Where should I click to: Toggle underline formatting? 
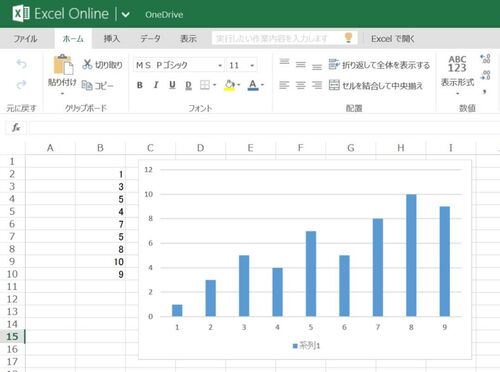(x=172, y=85)
